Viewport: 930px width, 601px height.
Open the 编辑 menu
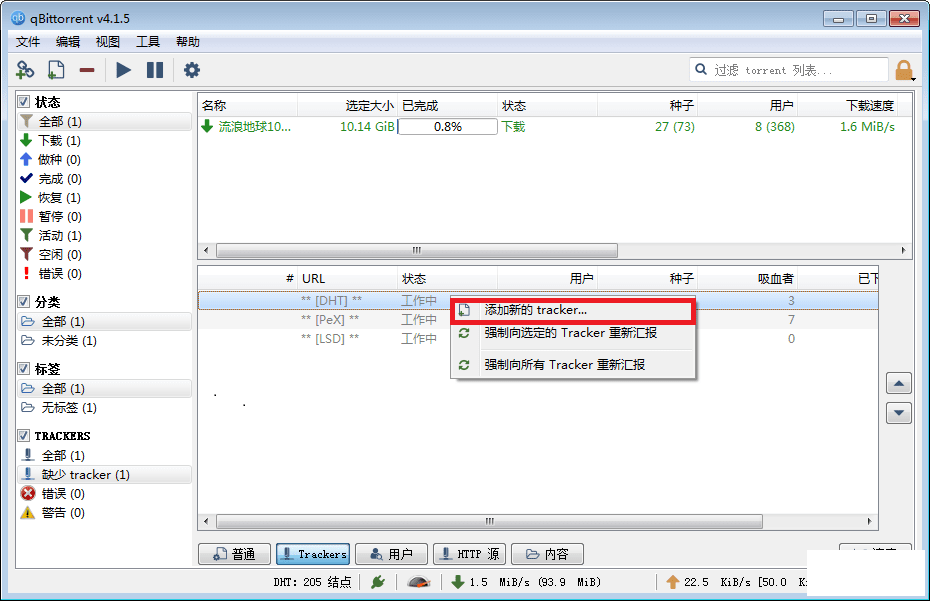68,42
